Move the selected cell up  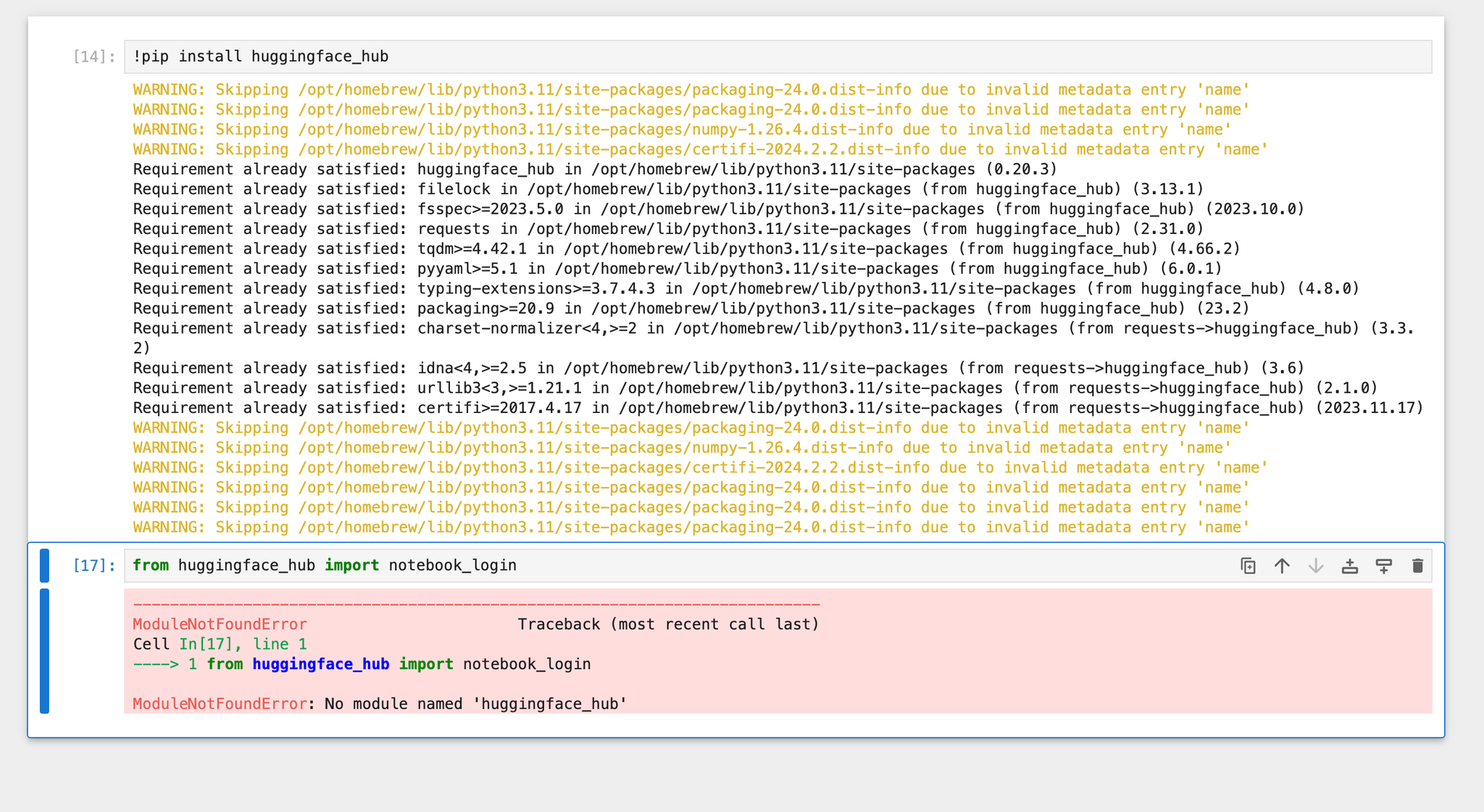point(1281,566)
